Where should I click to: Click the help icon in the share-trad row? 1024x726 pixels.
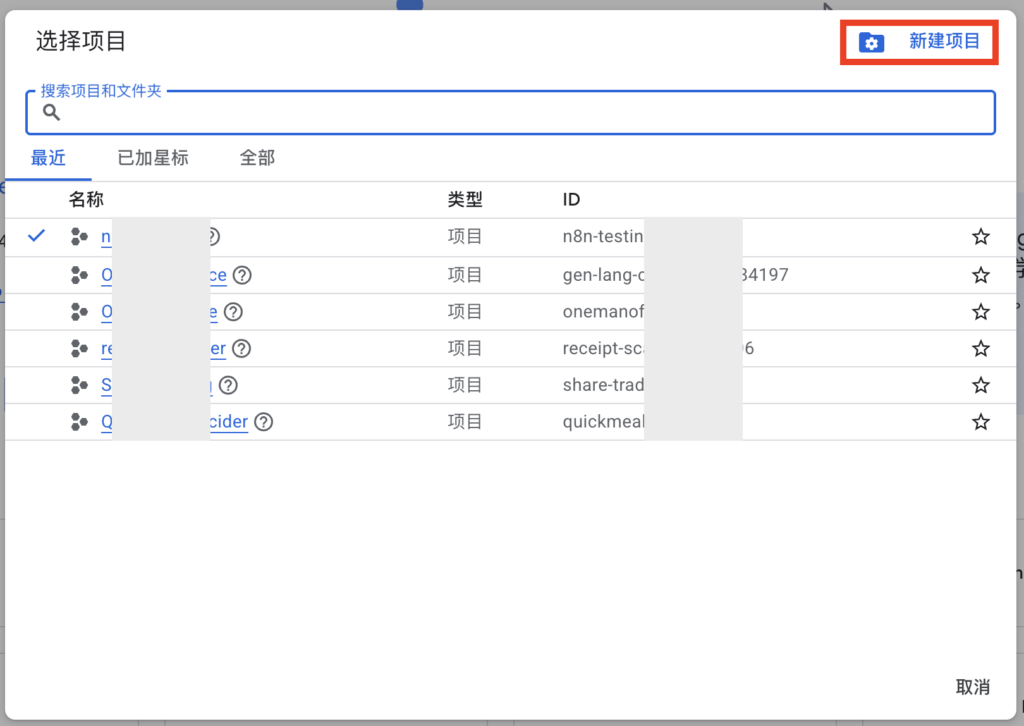click(228, 385)
